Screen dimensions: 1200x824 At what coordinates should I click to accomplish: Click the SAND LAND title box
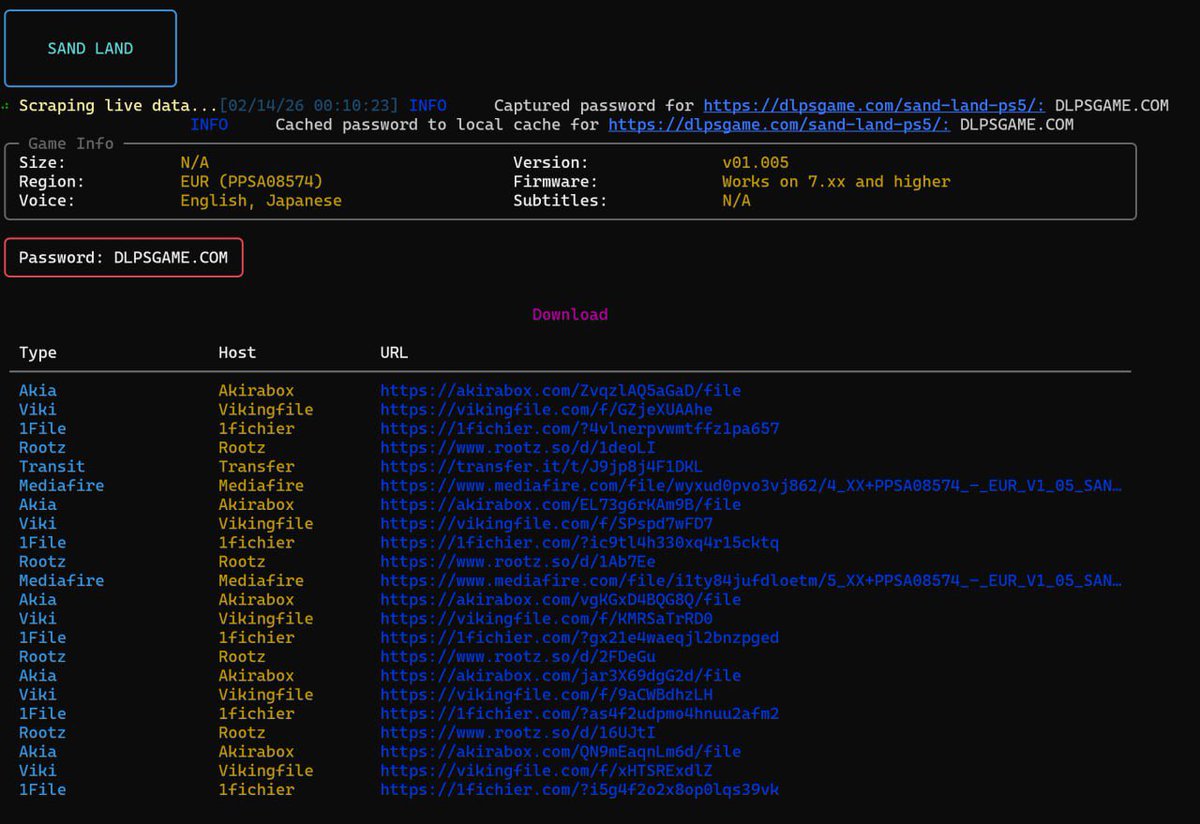click(90, 48)
